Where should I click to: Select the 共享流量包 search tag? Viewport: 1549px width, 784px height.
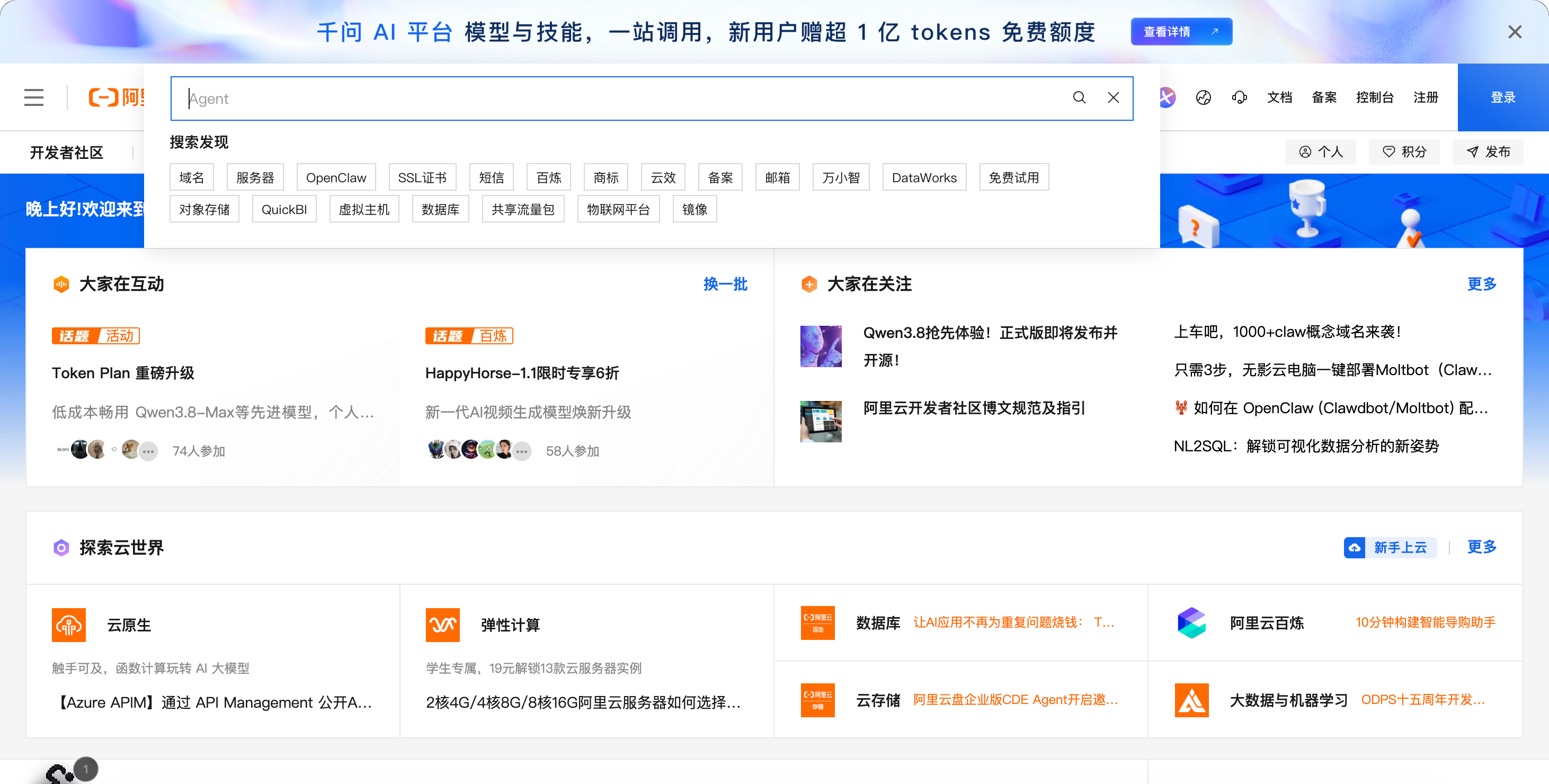(523, 209)
